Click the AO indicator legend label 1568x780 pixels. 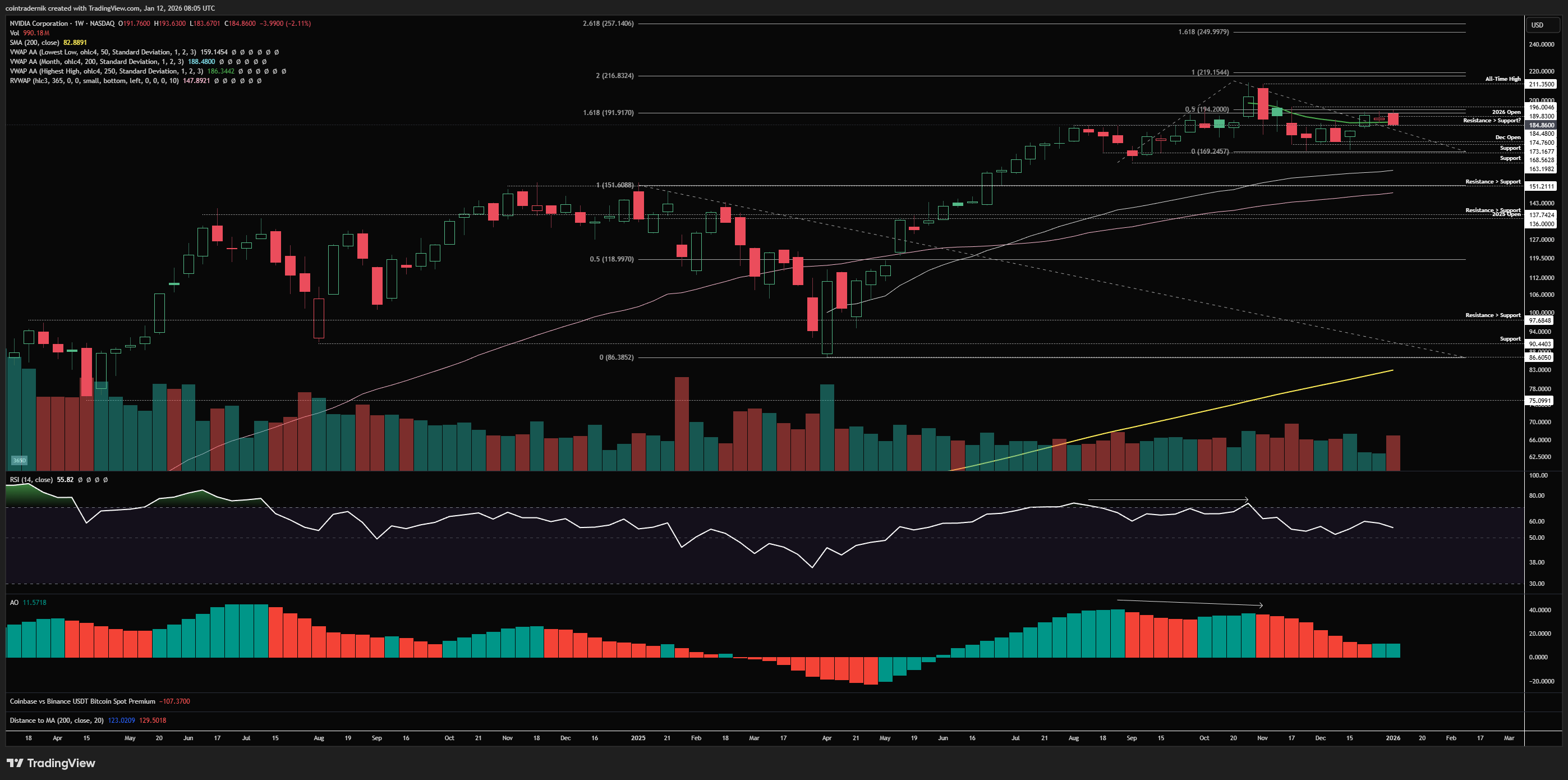14,602
